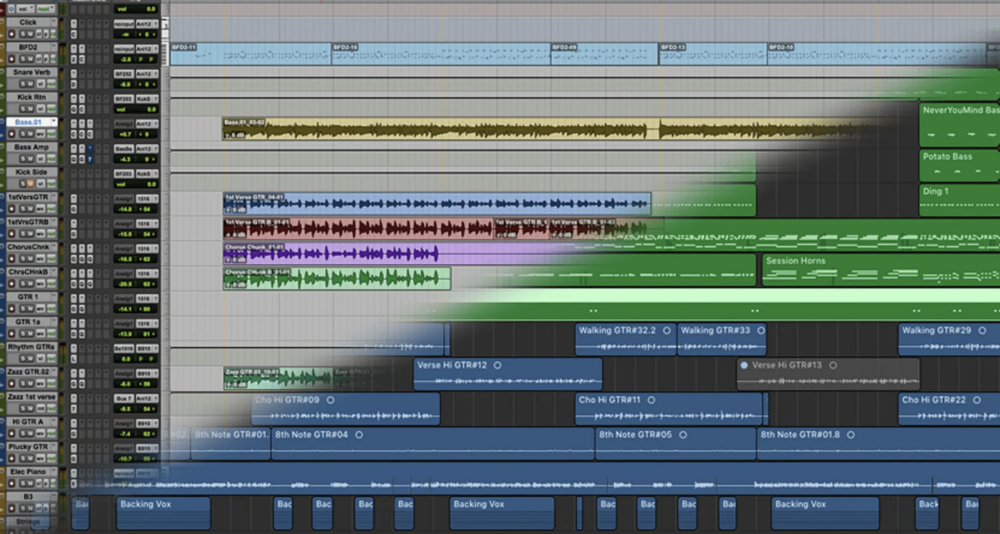The width and height of the screenshot is (1000, 534).
Task: Open automation mode selector on Kick Rtn track
Action: point(51,109)
